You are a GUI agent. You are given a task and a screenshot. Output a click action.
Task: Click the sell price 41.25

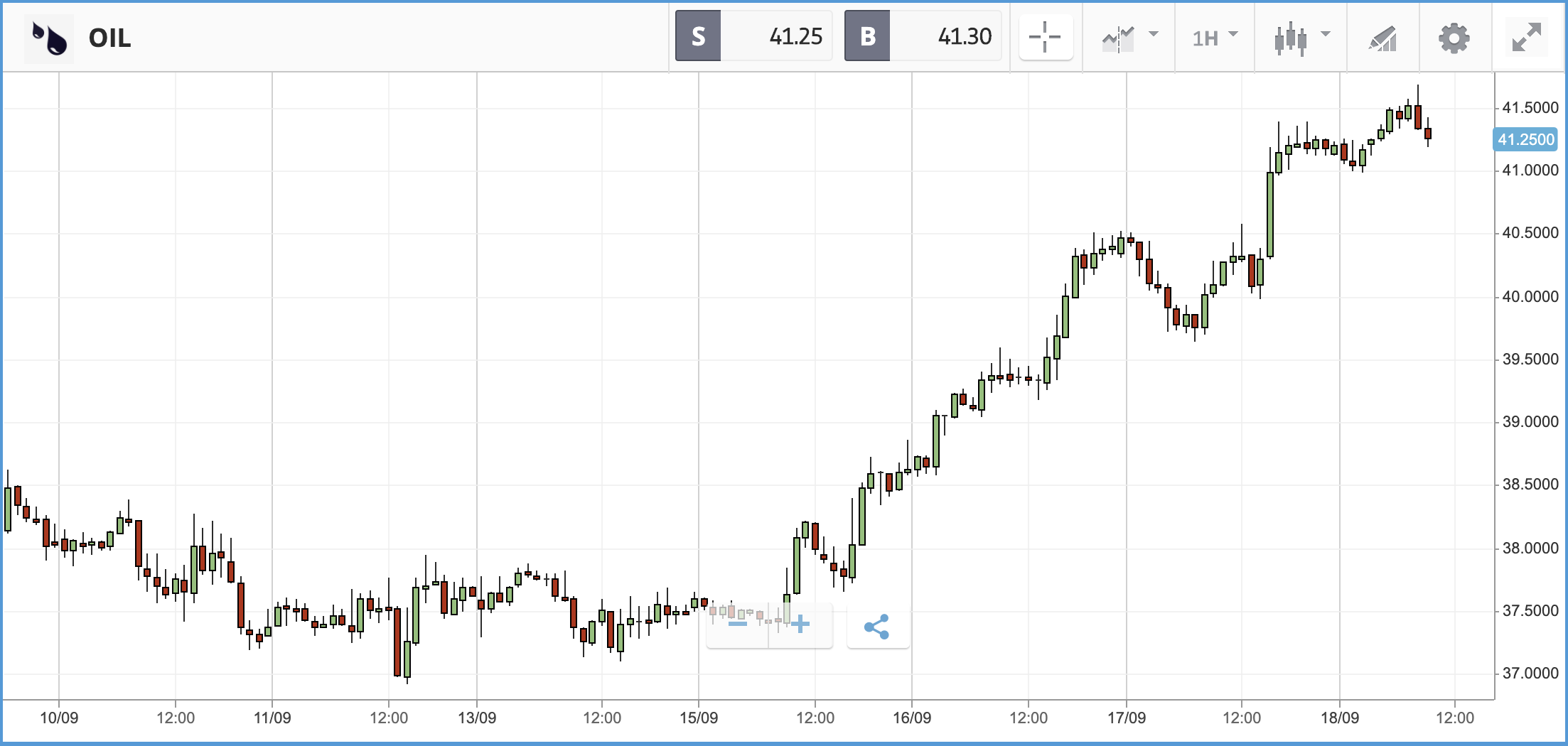pos(795,36)
